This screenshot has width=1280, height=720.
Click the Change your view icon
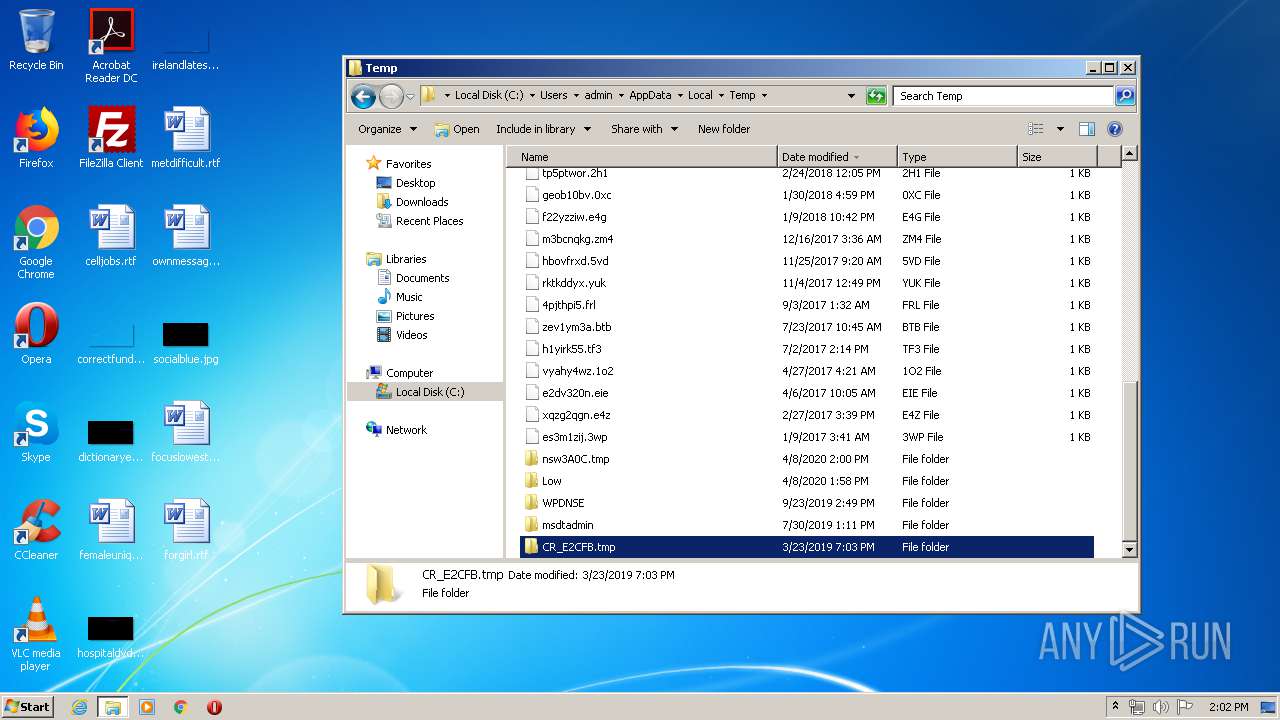pos(1036,129)
